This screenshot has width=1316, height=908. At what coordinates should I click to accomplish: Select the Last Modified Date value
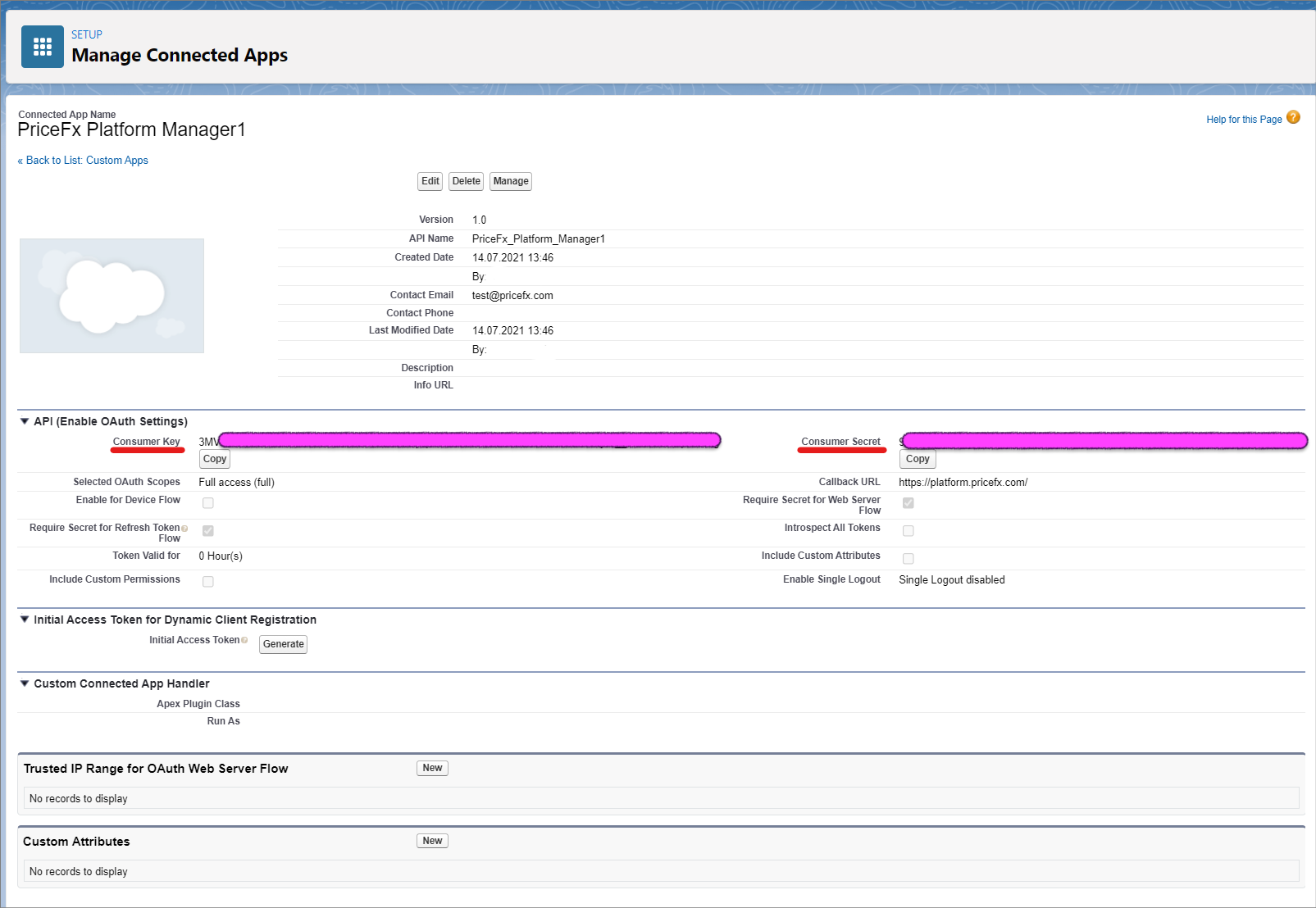click(x=513, y=331)
